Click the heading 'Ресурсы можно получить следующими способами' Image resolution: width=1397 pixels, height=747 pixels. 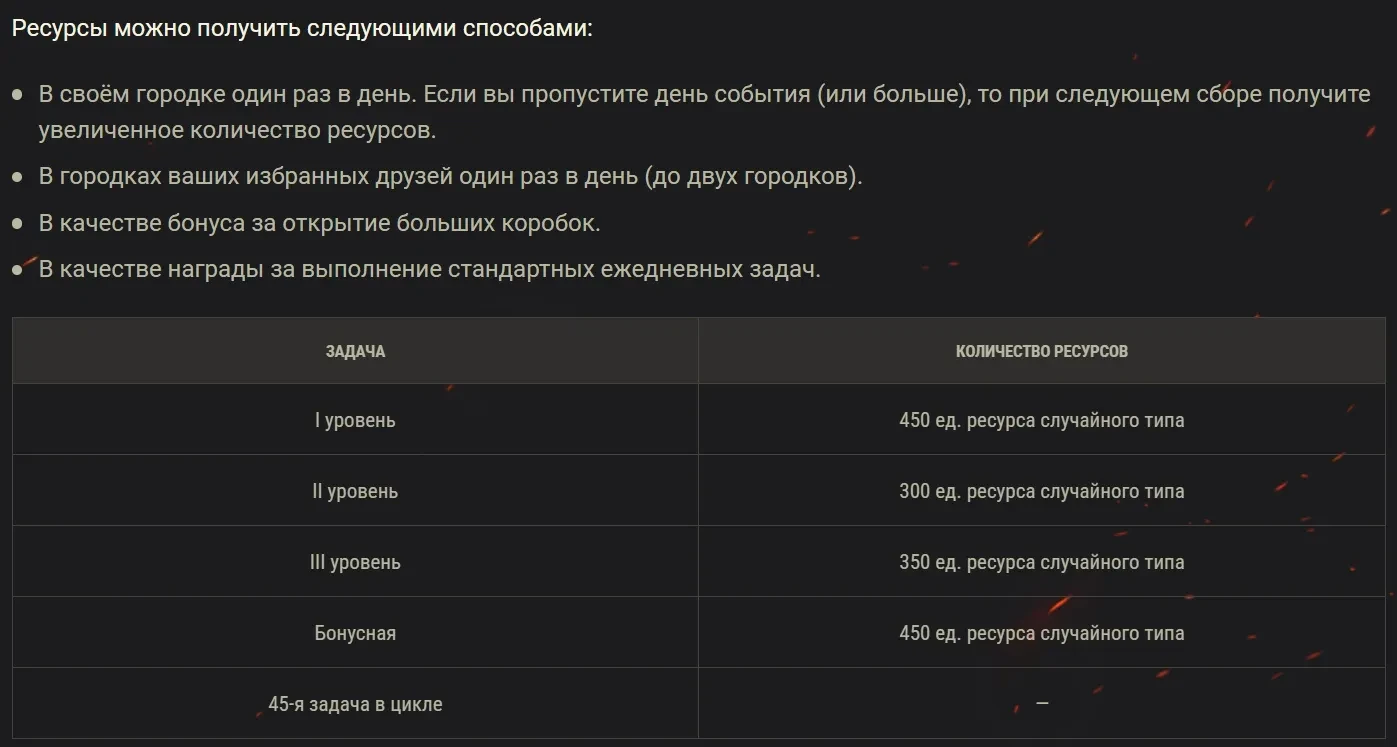point(302,28)
